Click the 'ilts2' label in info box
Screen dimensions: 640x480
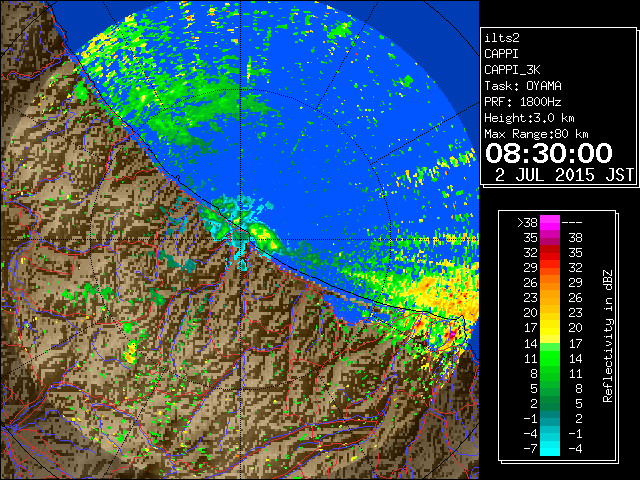pos(502,38)
